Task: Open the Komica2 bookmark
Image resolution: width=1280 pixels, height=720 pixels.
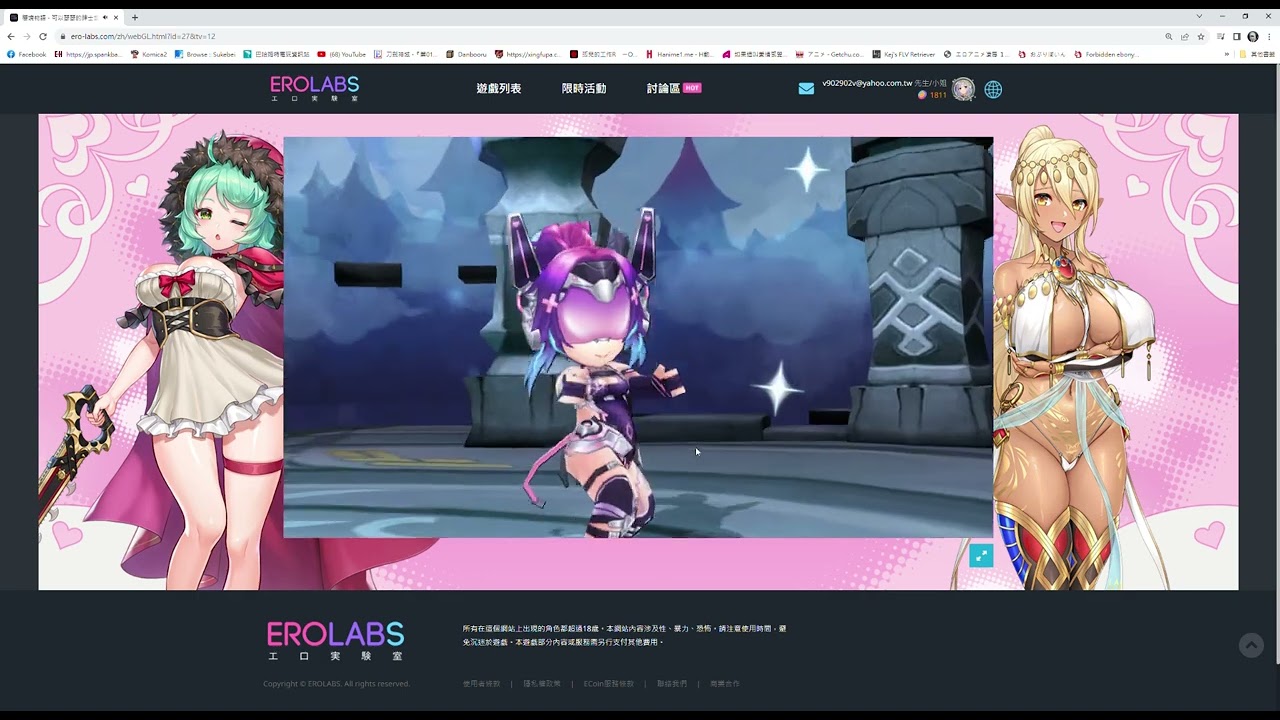Action: (149, 54)
